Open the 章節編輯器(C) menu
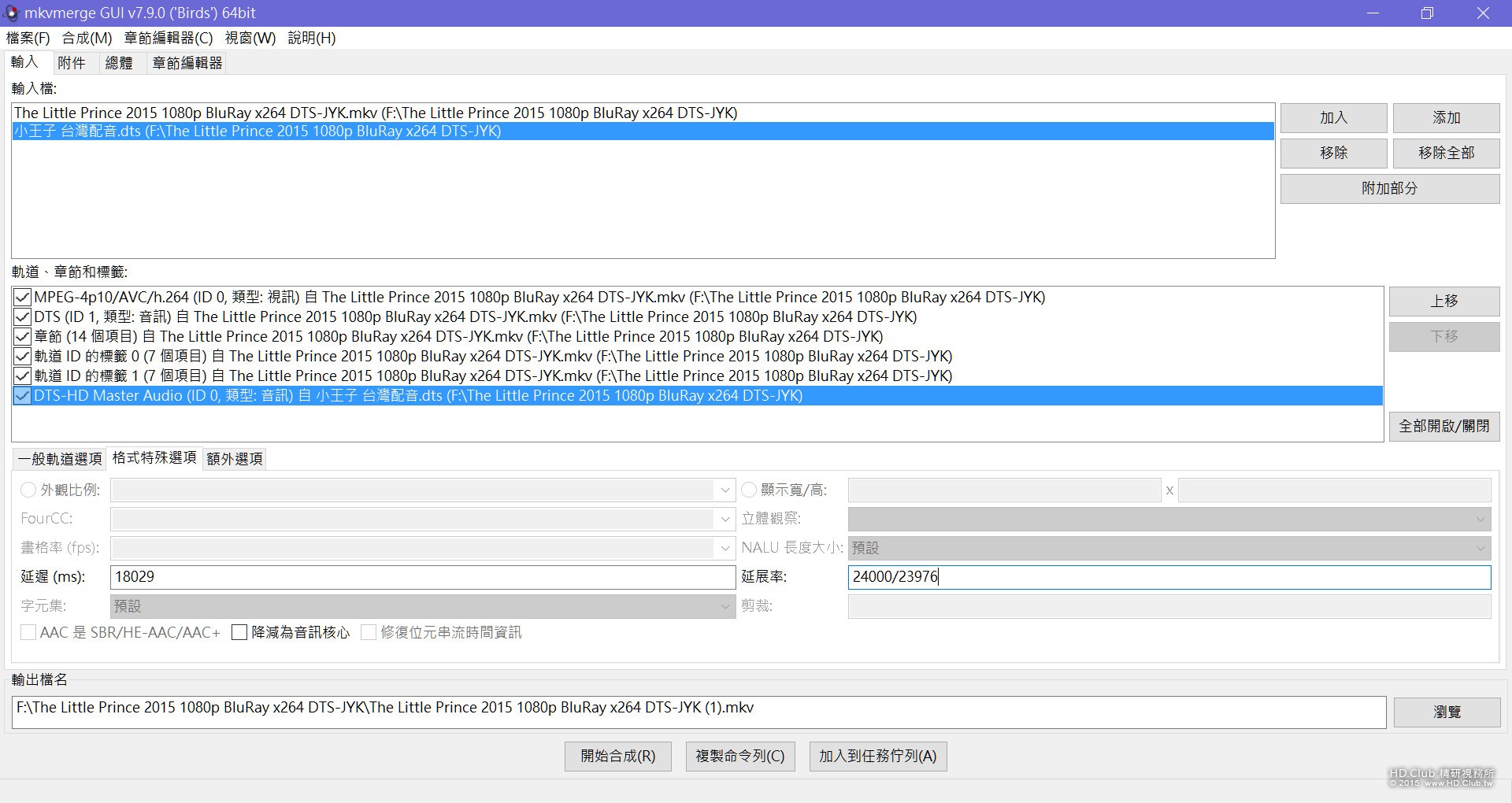Screen dimensions: 1512x803 tap(169, 38)
